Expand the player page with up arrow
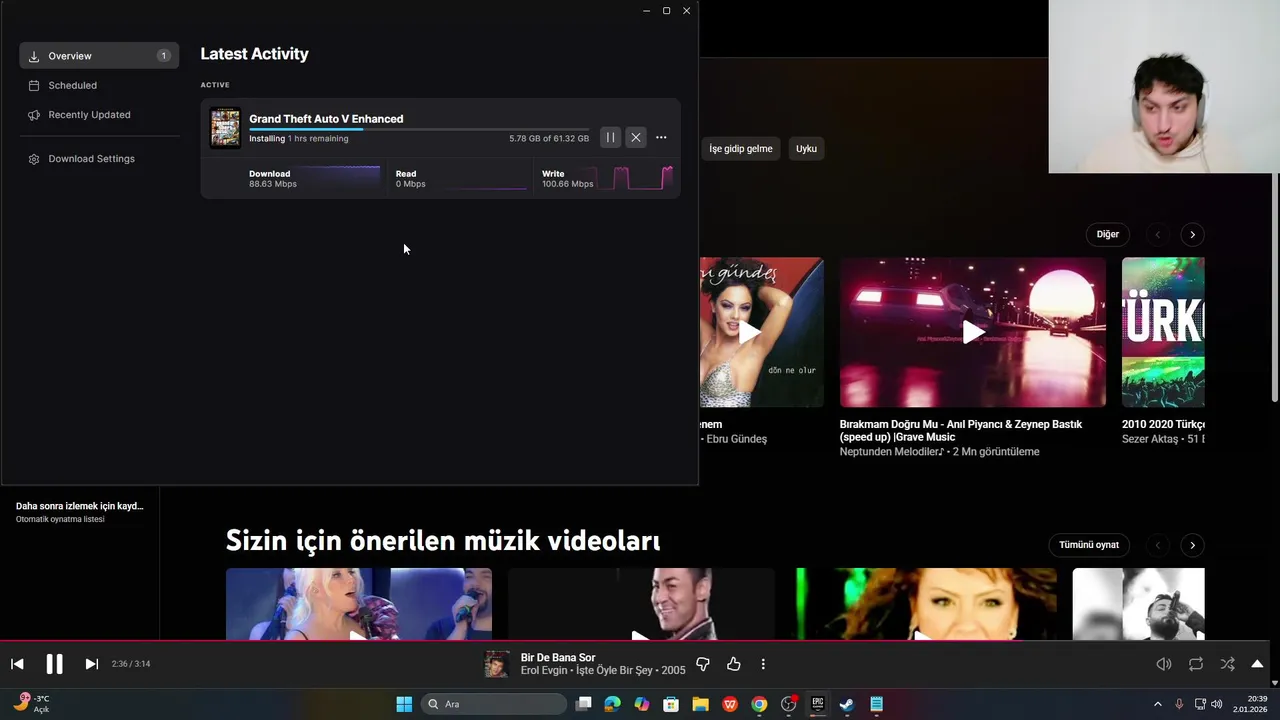This screenshot has width=1280, height=720. pyautogui.click(x=1257, y=664)
